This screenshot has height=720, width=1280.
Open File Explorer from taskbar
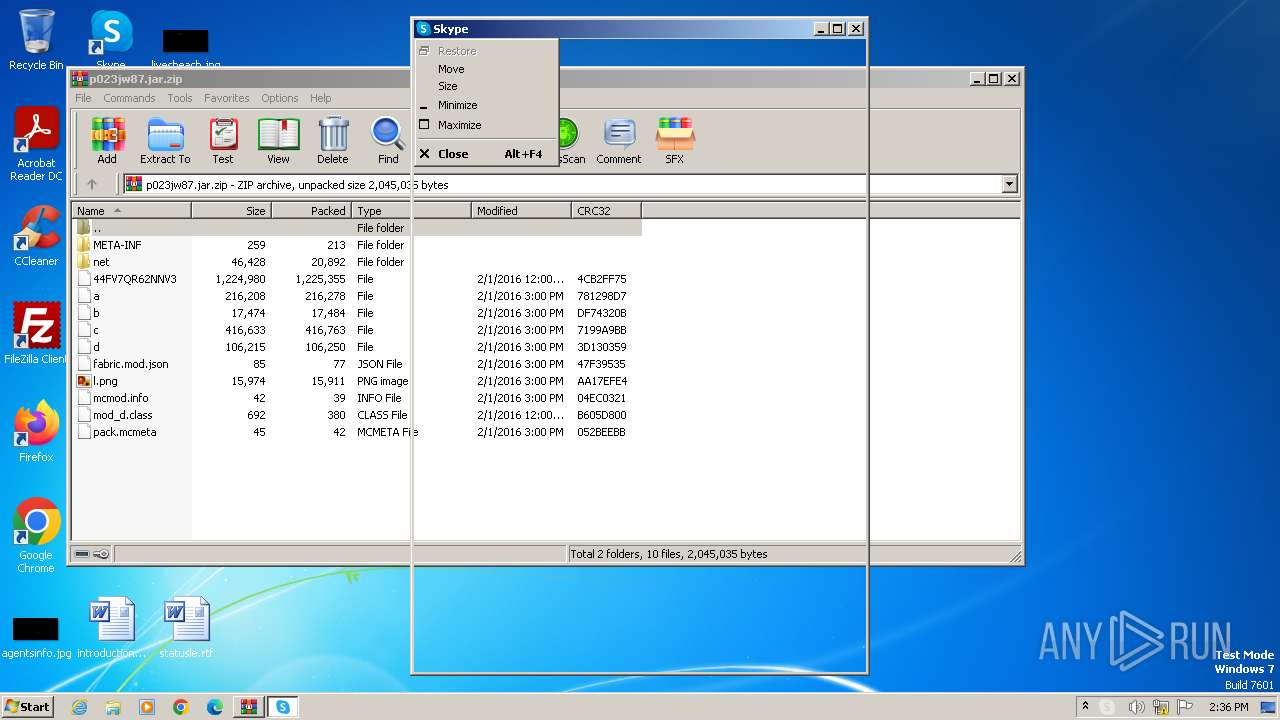click(x=113, y=707)
